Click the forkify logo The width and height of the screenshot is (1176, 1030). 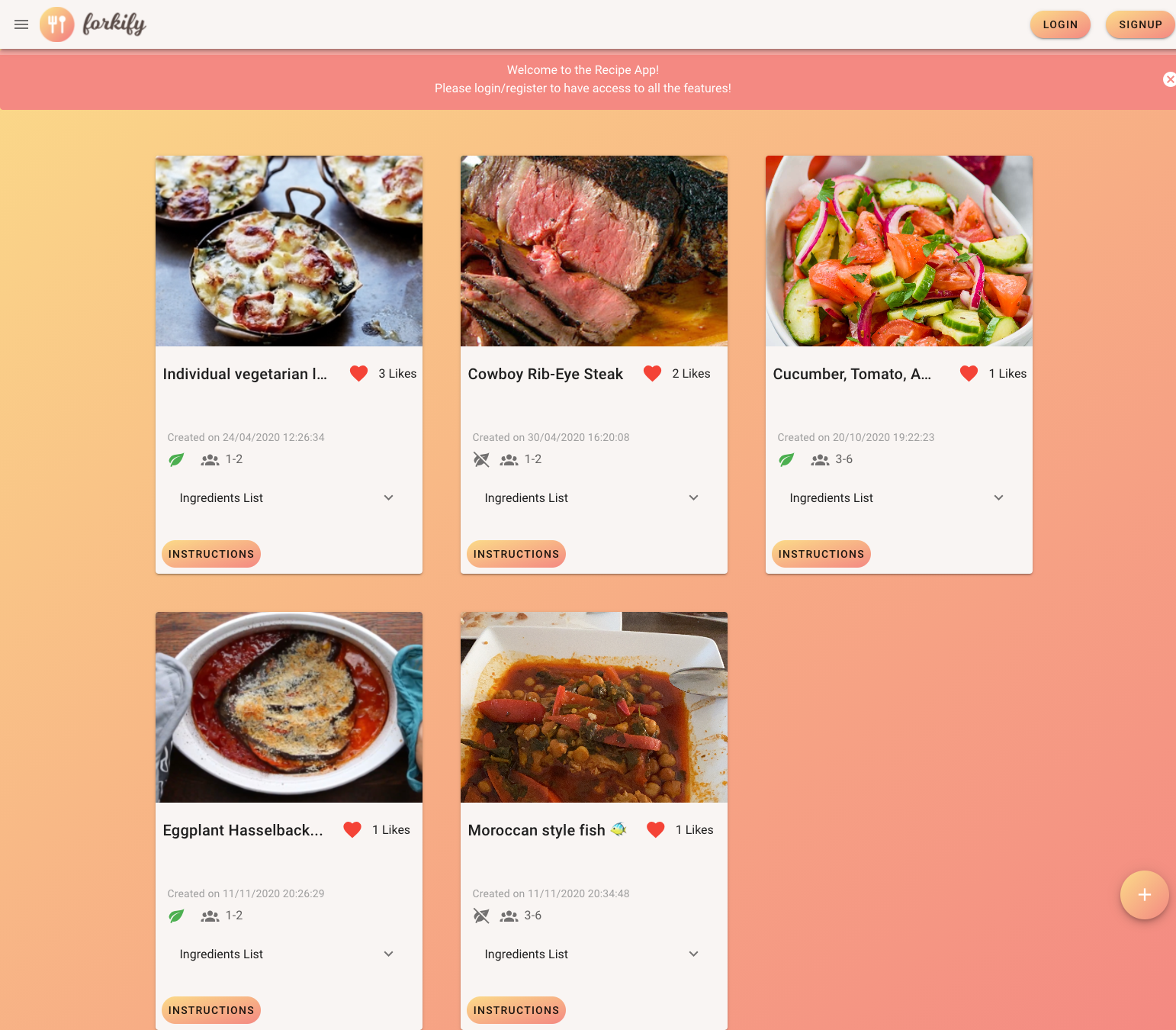(93, 24)
